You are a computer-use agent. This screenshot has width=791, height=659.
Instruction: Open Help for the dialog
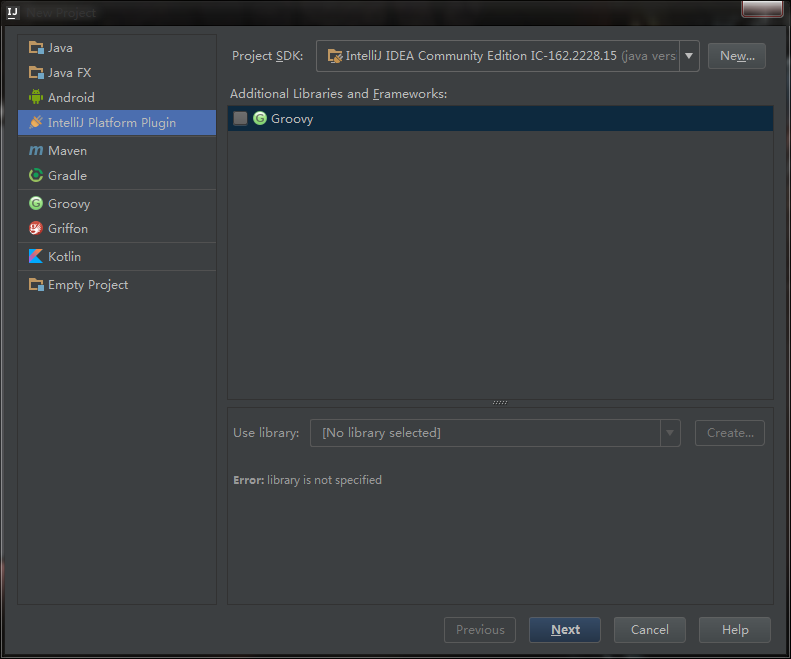click(x=735, y=630)
